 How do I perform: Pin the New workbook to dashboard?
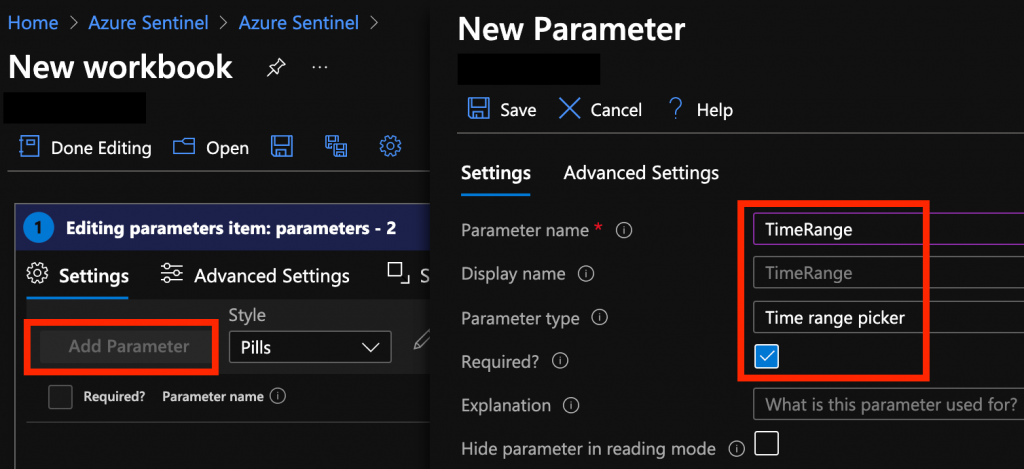tap(276, 67)
